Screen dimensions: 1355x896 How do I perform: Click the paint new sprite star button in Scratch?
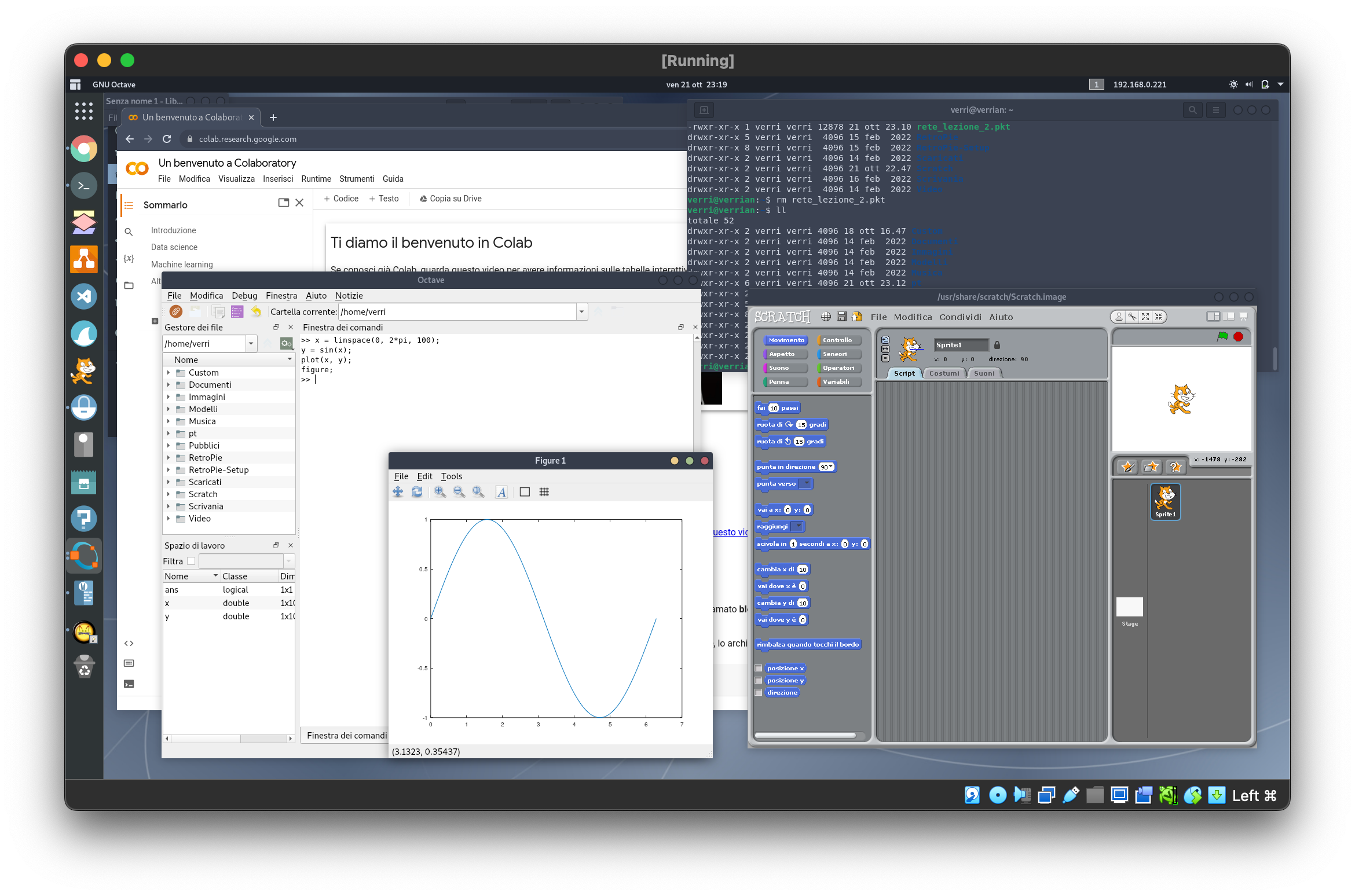[x=1127, y=467]
